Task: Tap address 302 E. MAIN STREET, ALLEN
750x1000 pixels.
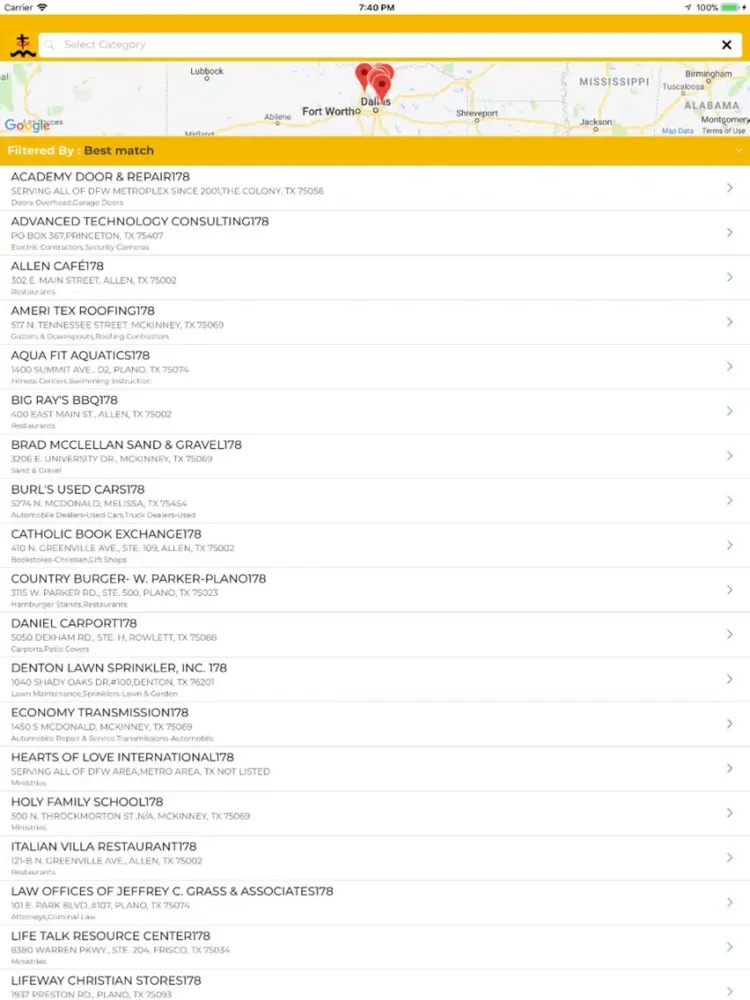Action: (94, 280)
